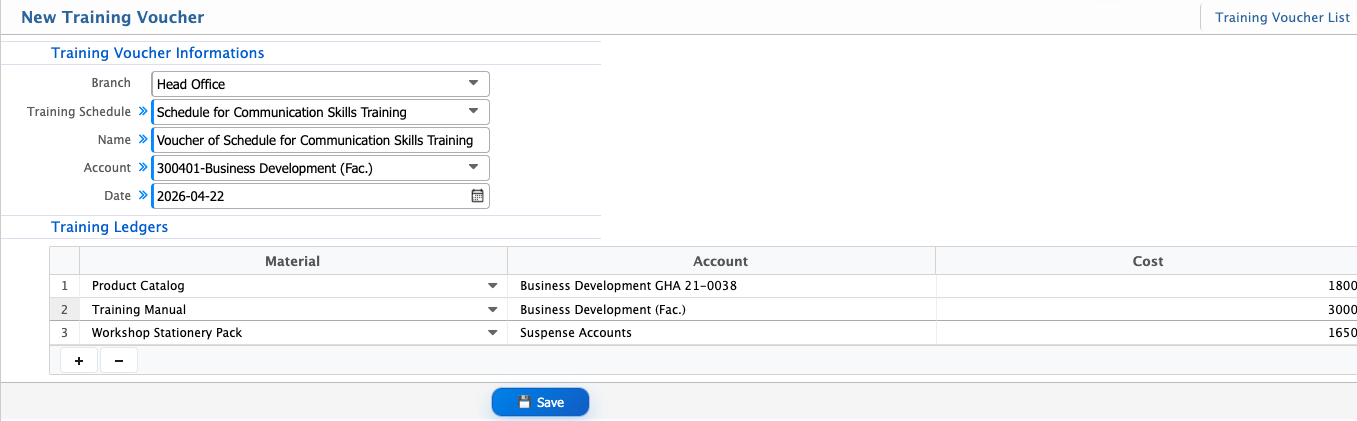
Task: Open Product Catalog material dropdown arrow
Action: point(492,286)
